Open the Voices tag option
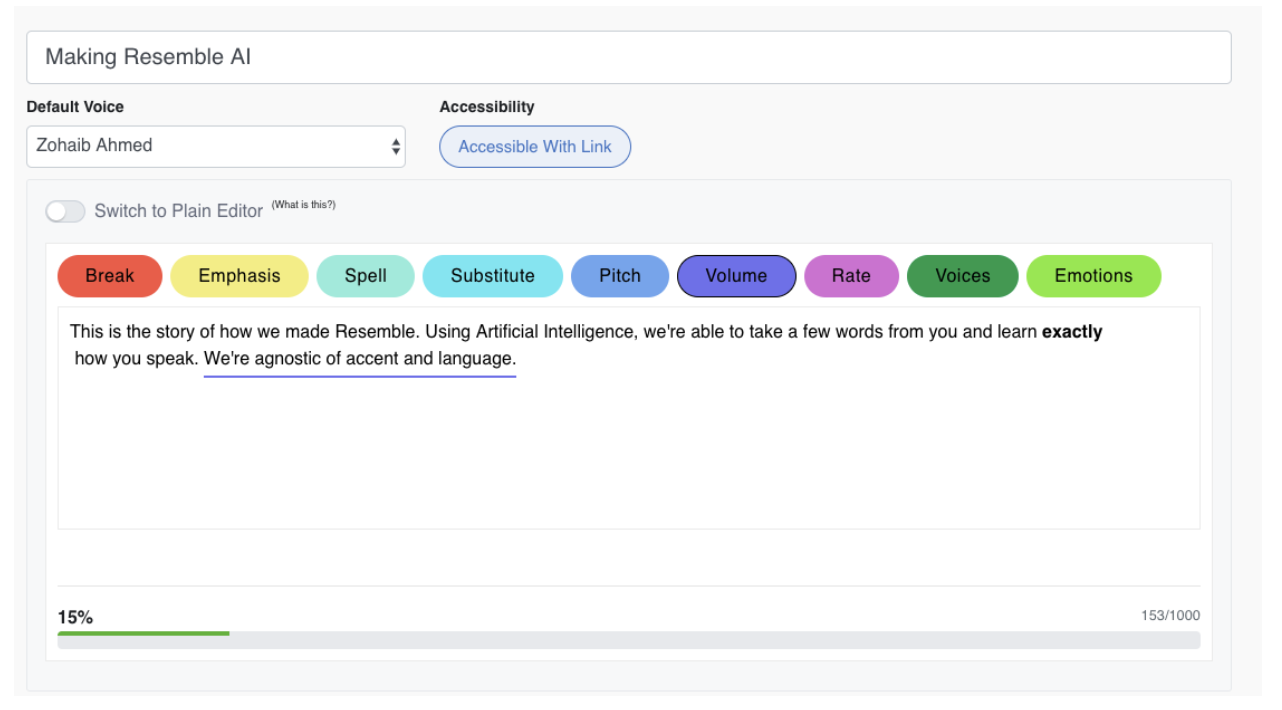 963,276
